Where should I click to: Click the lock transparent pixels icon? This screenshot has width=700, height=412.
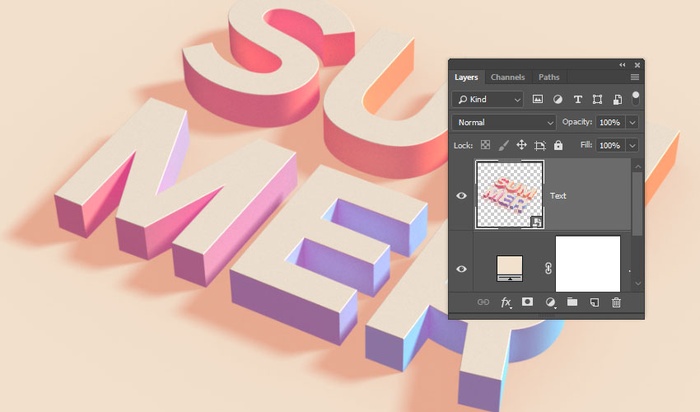tap(486, 145)
